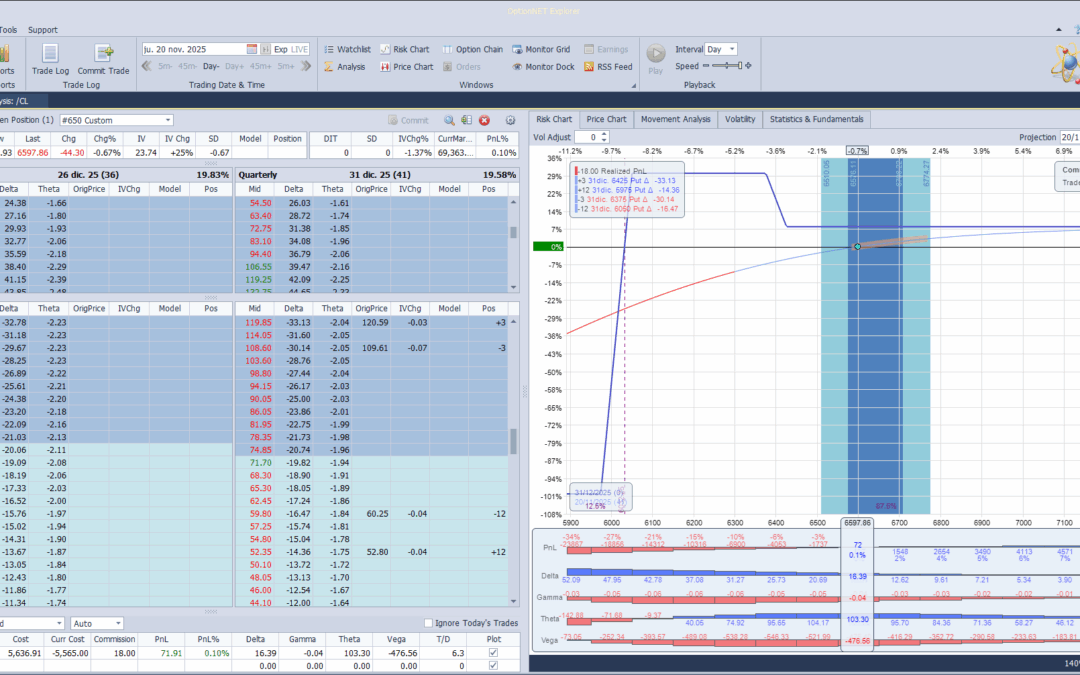Image resolution: width=1080 pixels, height=675 pixels.
Task: Open the calendar date picker icon
Action: point(252,49)
